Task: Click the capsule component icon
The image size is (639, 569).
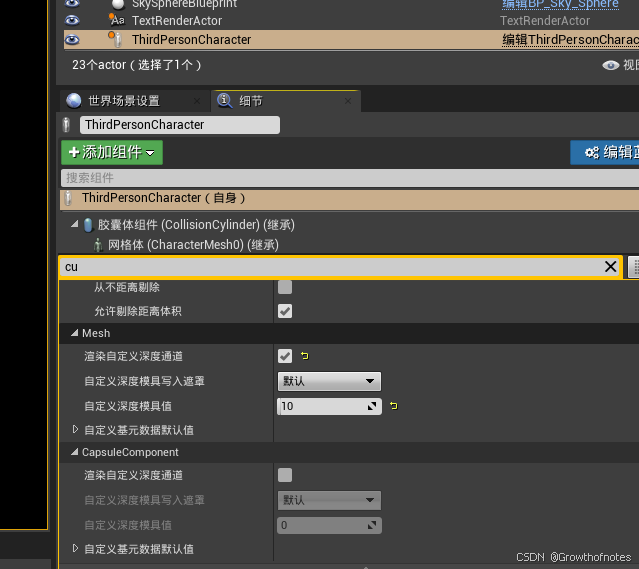Action: (88, 225)
